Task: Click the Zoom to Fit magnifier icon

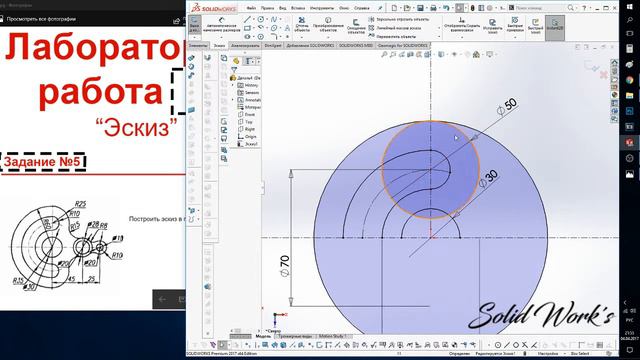Action: [384, 54]
